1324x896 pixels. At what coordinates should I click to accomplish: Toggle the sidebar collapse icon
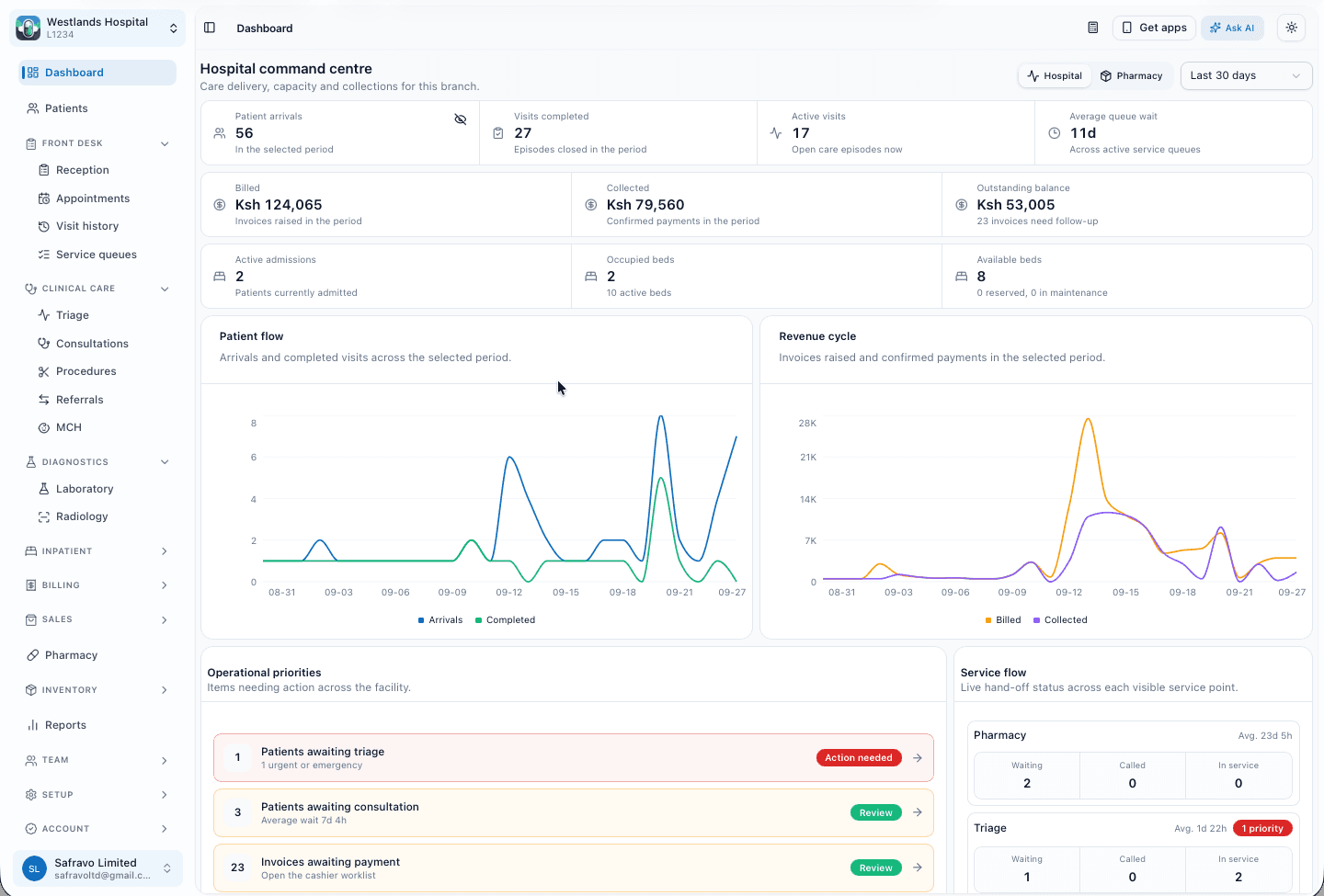point(210,28)
